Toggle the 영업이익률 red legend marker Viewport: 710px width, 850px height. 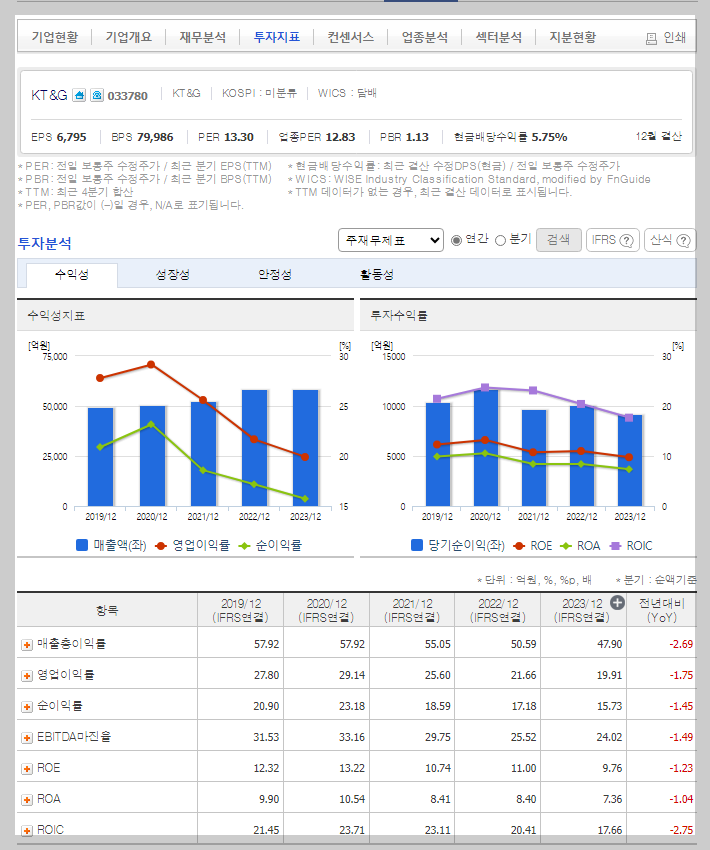[160, 546]
